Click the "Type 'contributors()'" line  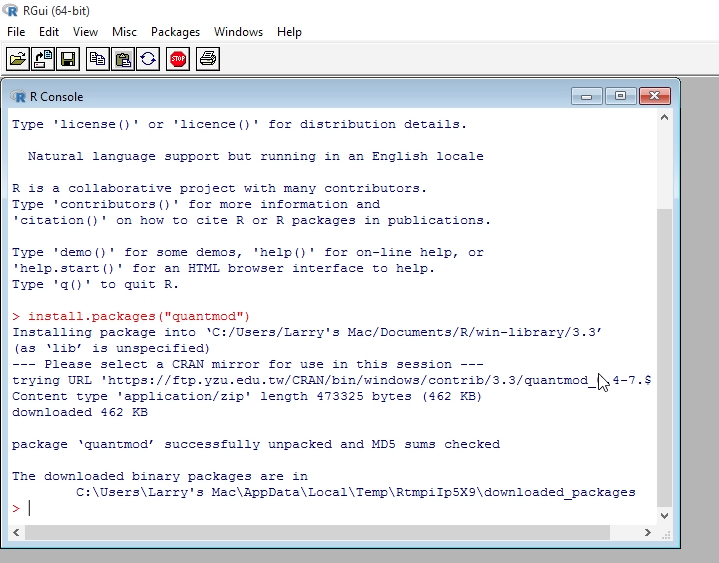tap(196, 204)
